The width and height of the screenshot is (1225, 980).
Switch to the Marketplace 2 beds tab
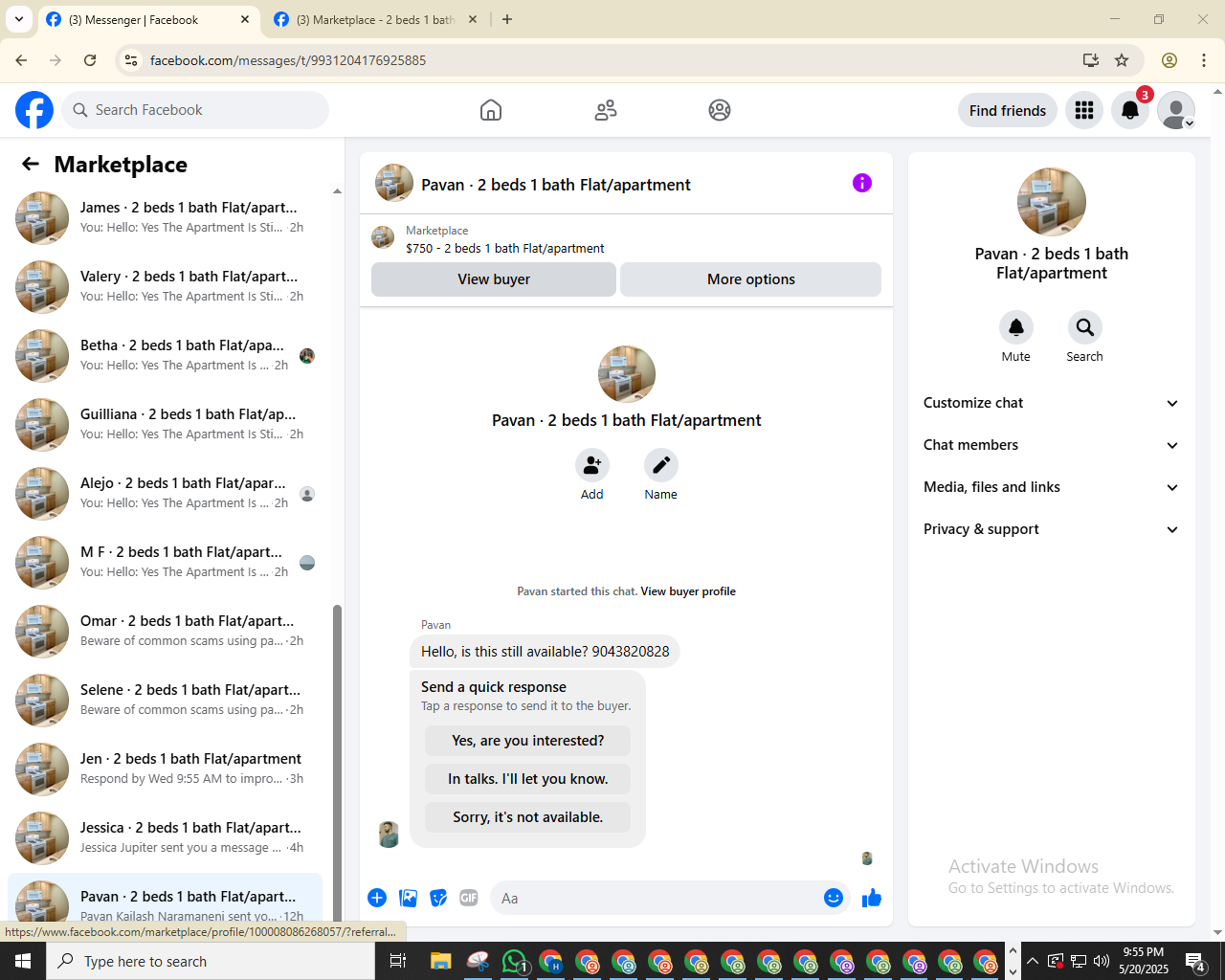coord(375,19)
